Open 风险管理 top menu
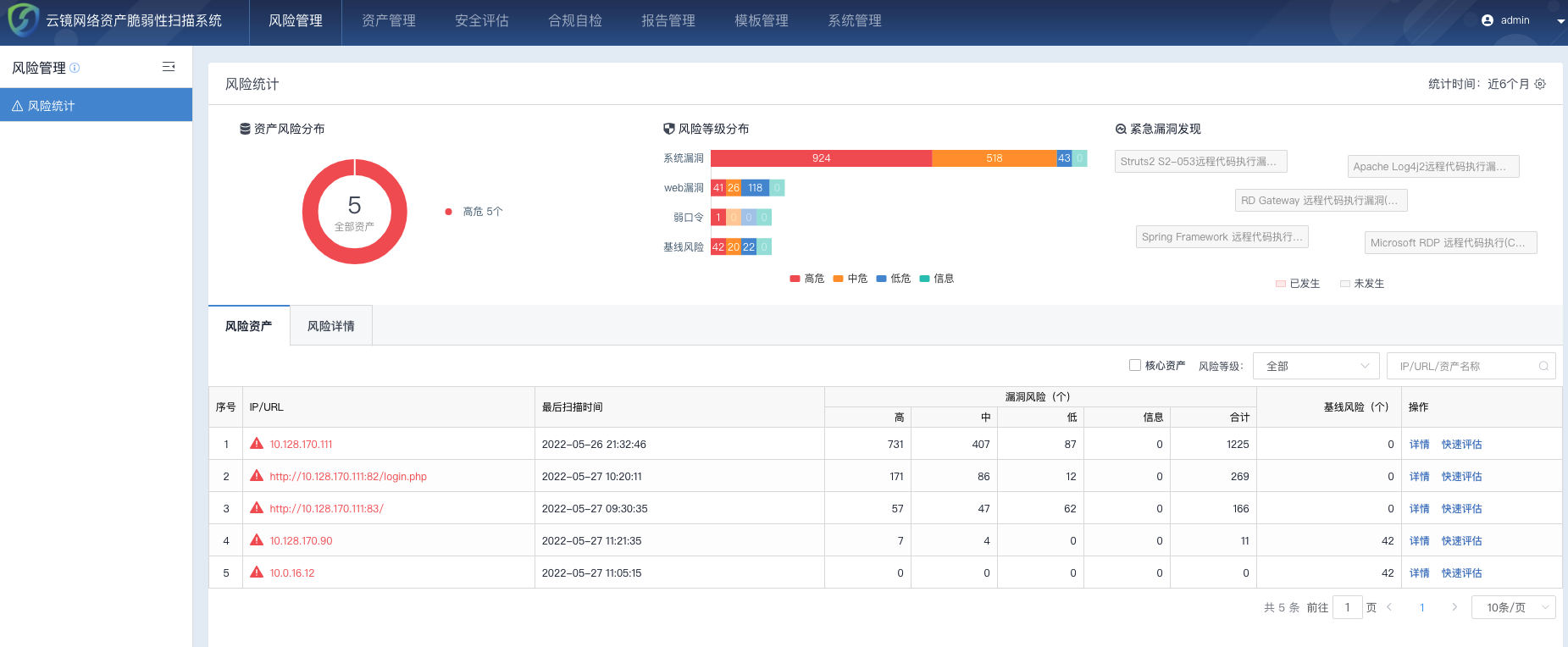 [x=296, y=21]
